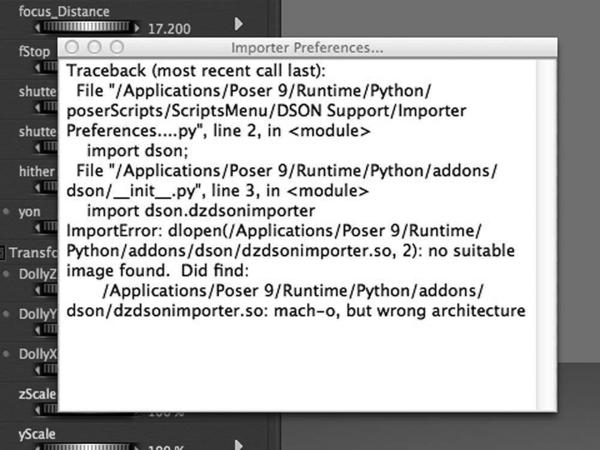
Task: Click the DollyX dial left arrow
Action: pos(38,370)
